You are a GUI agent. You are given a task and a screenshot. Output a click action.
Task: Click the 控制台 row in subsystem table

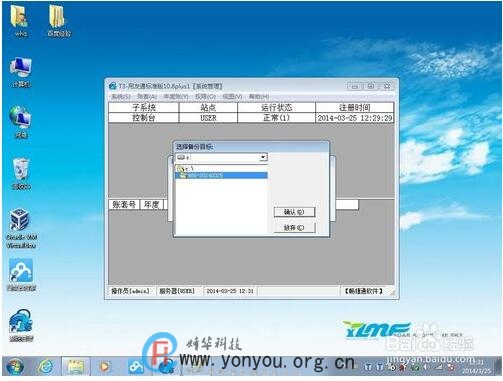tap(251, 118)
